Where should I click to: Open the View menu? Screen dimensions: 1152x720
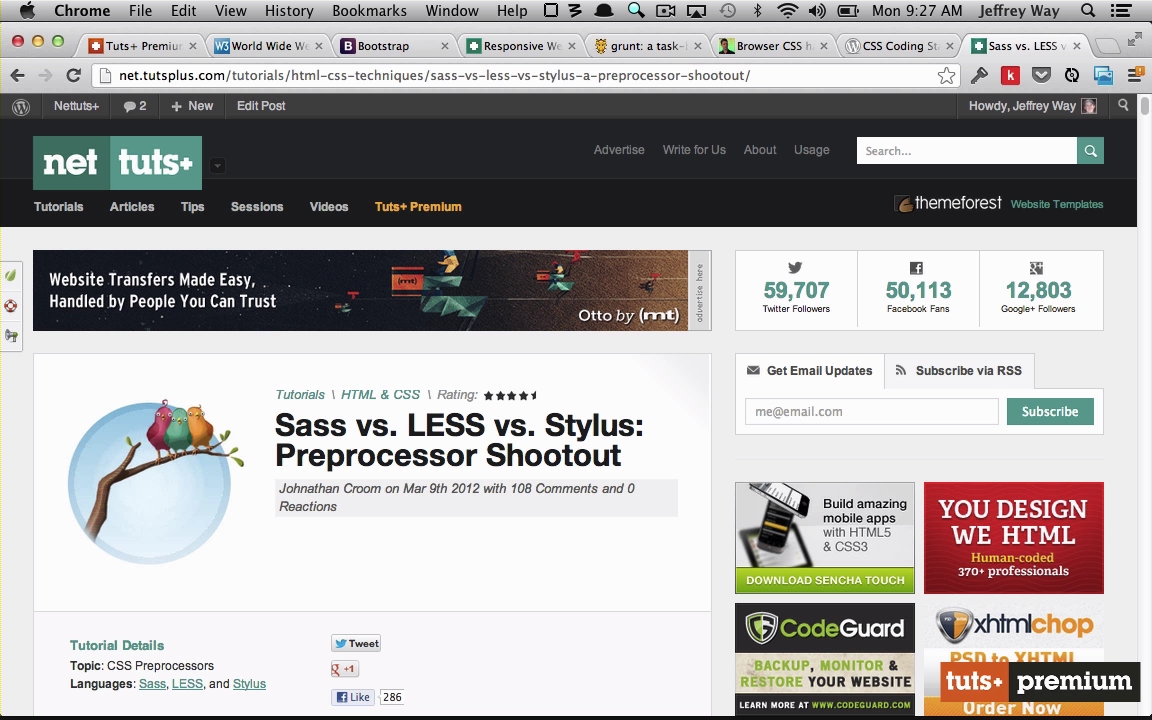click(231, 10)
